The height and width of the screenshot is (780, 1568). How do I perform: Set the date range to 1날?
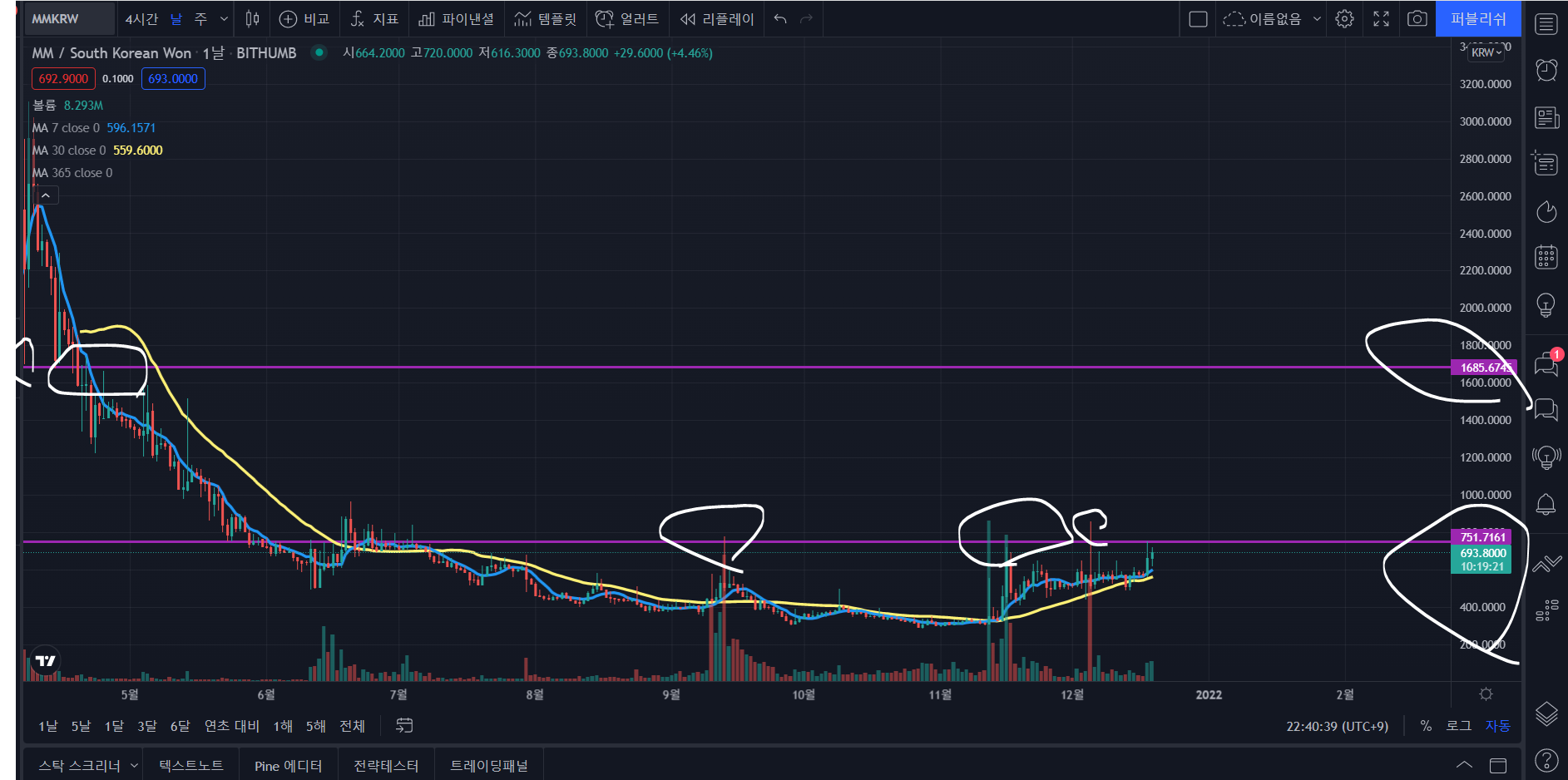[x=48, y=726]
